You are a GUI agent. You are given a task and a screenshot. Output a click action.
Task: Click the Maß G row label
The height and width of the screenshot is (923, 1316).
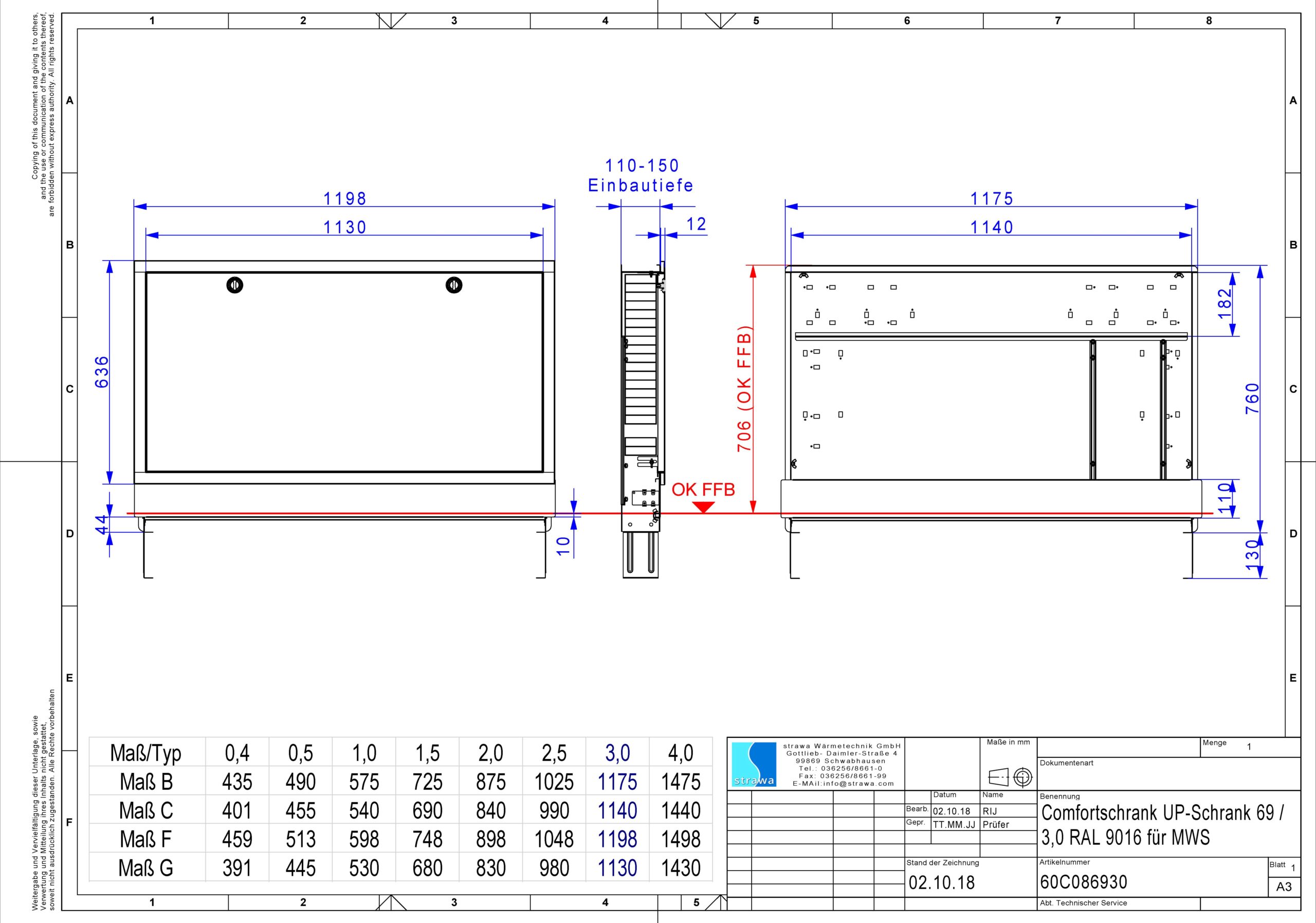point(145,867)
